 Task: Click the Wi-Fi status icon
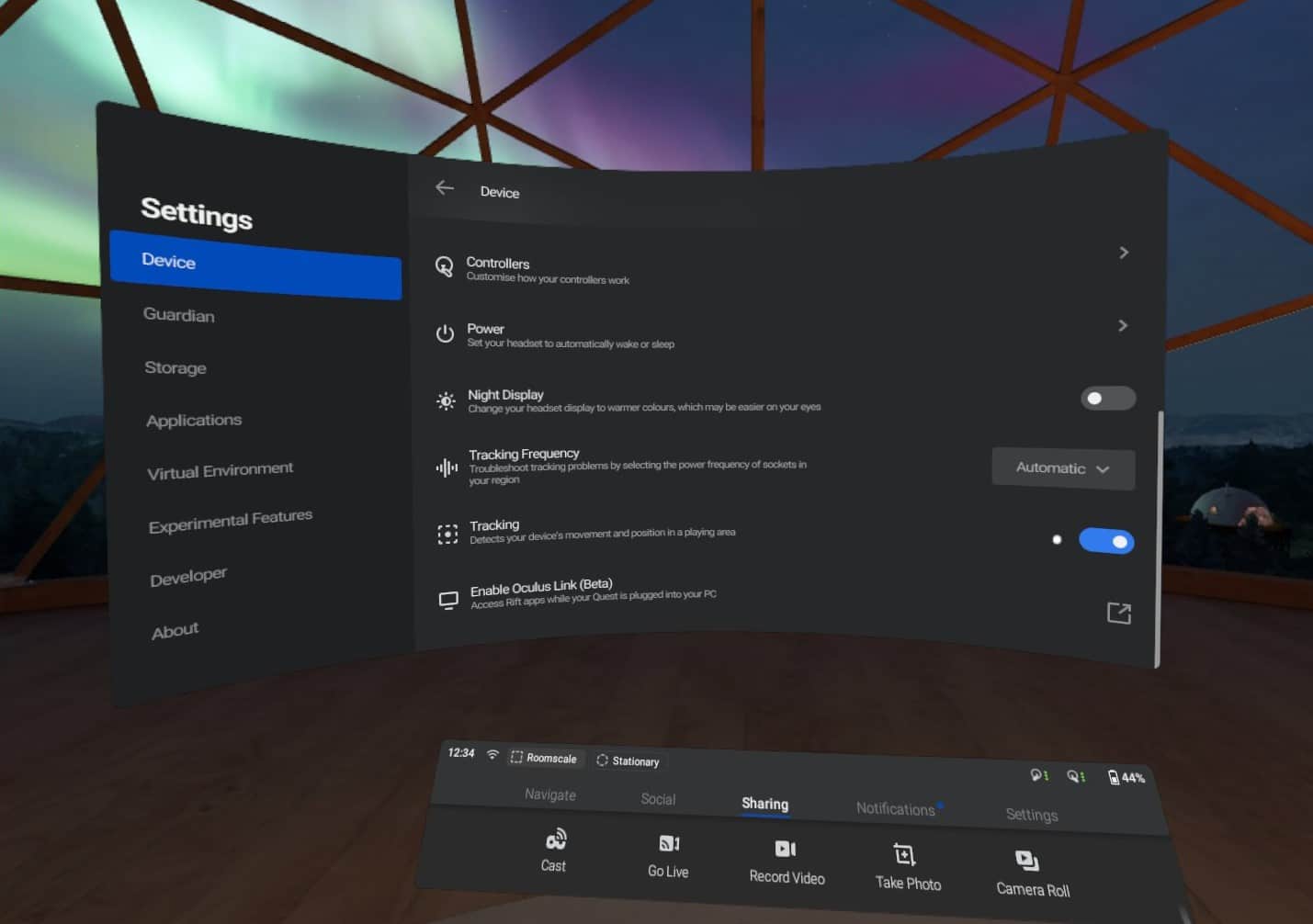(492, 754)
